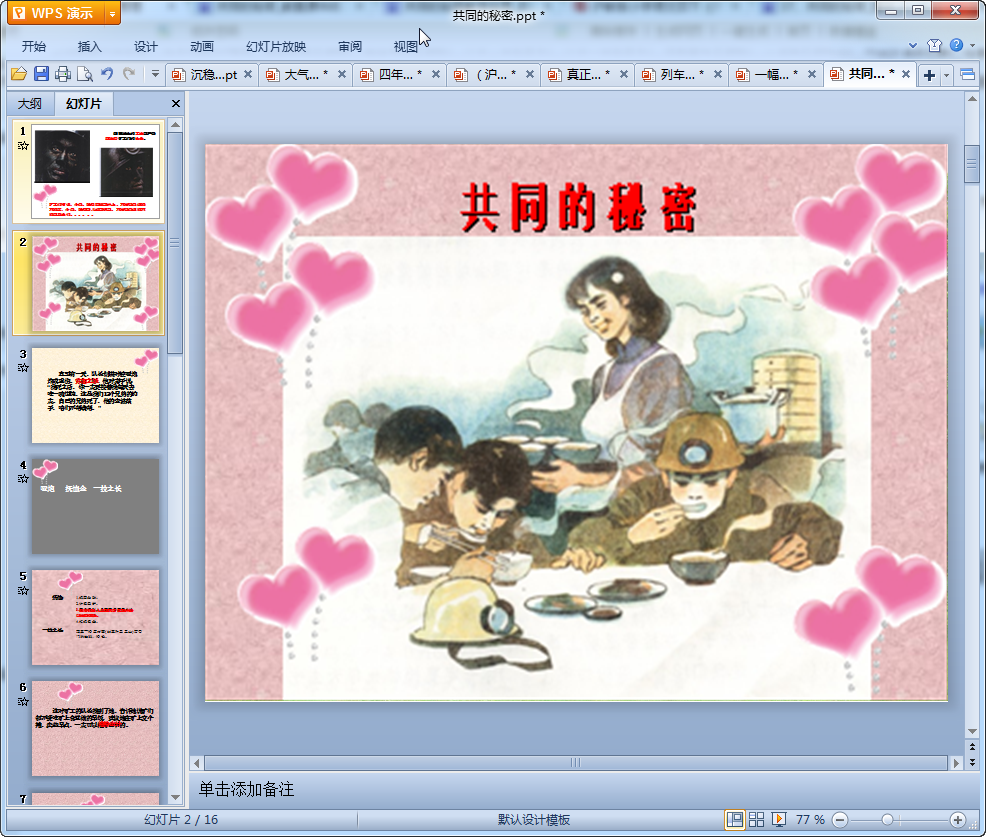Select slide 5 thumbnail
This screenshot has width=986, height=837.
(95, 617)
